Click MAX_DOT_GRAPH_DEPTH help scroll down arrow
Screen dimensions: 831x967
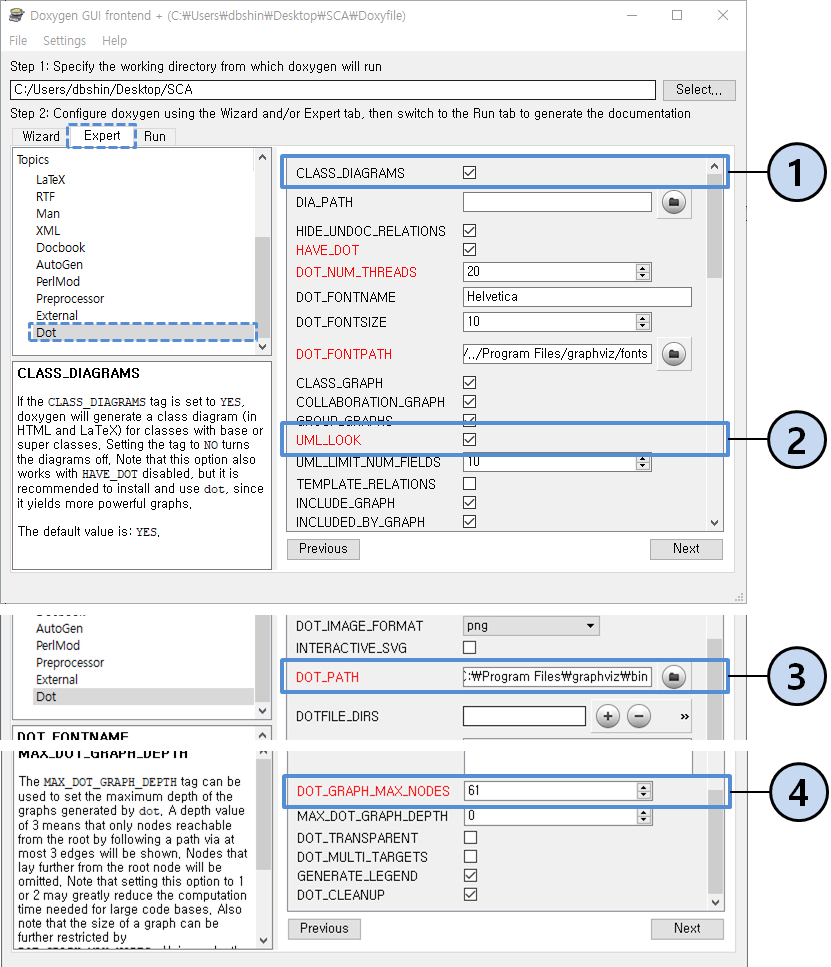click(x=263, y=941)
